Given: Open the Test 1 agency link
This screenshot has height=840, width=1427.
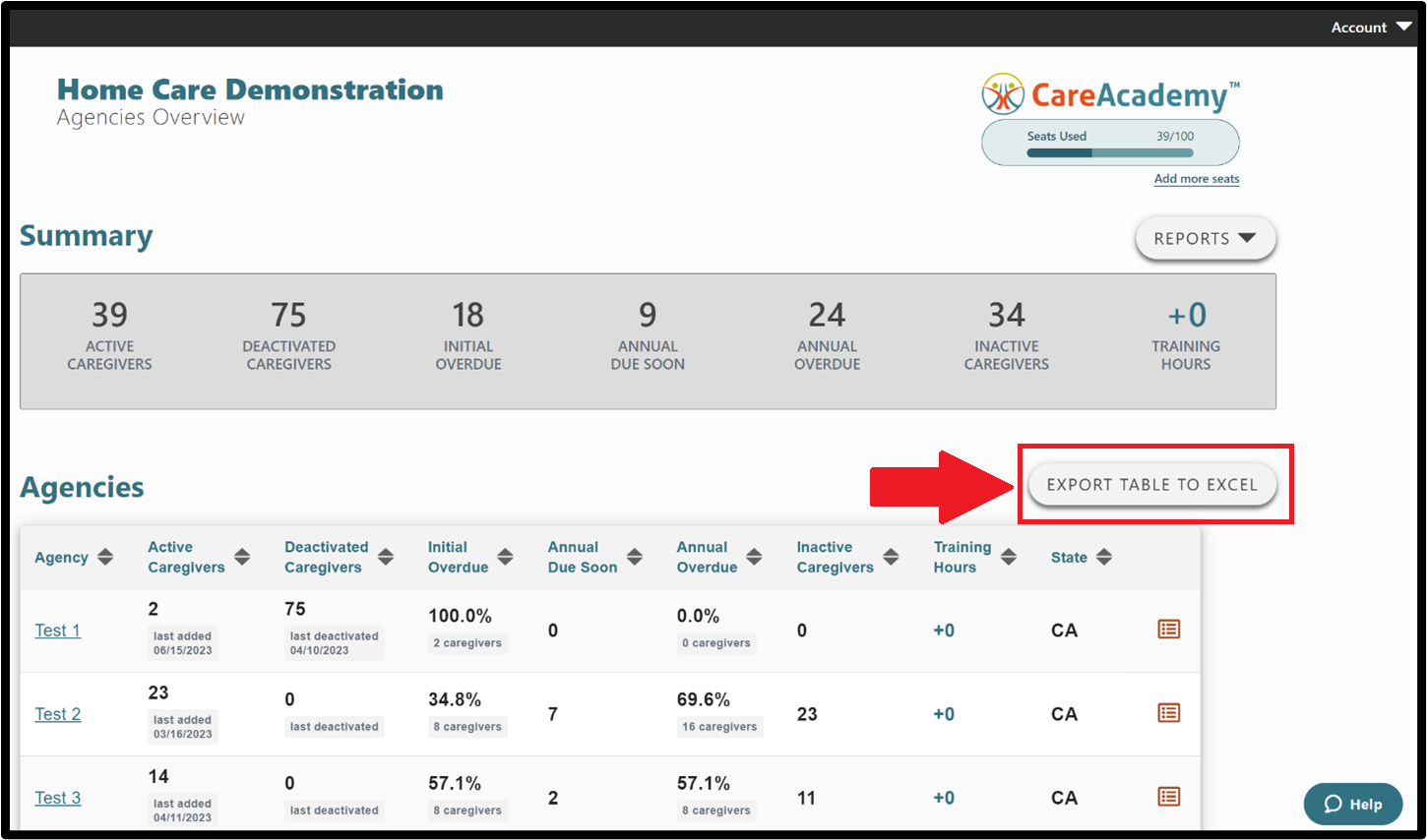Looking at the screenshot, I should 58,630.
